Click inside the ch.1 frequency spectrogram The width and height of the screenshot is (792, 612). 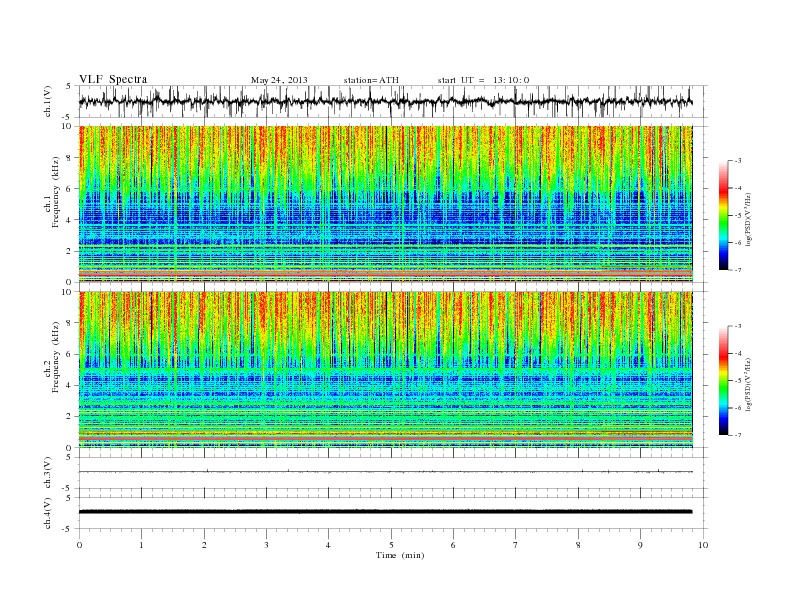pos(385,204)
